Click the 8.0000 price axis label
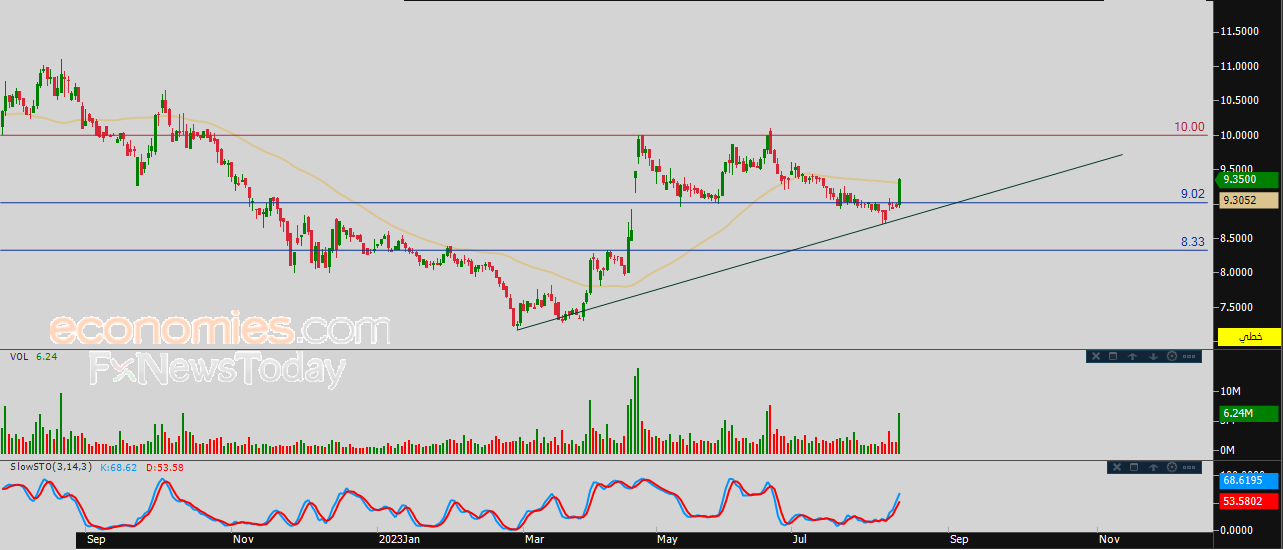The image size is (1283, 550). click(1236, 272)
